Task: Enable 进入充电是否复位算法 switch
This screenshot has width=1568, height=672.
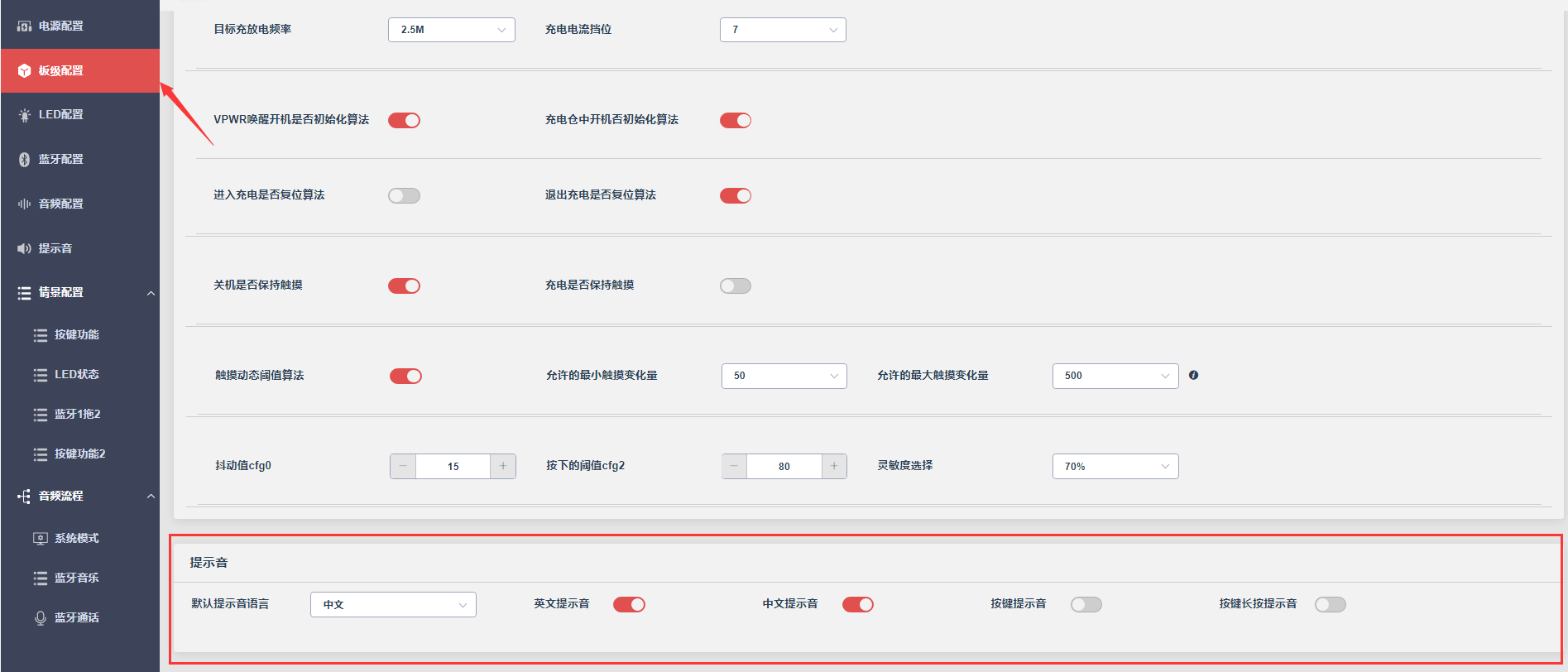Action: [x=405, y=195]
